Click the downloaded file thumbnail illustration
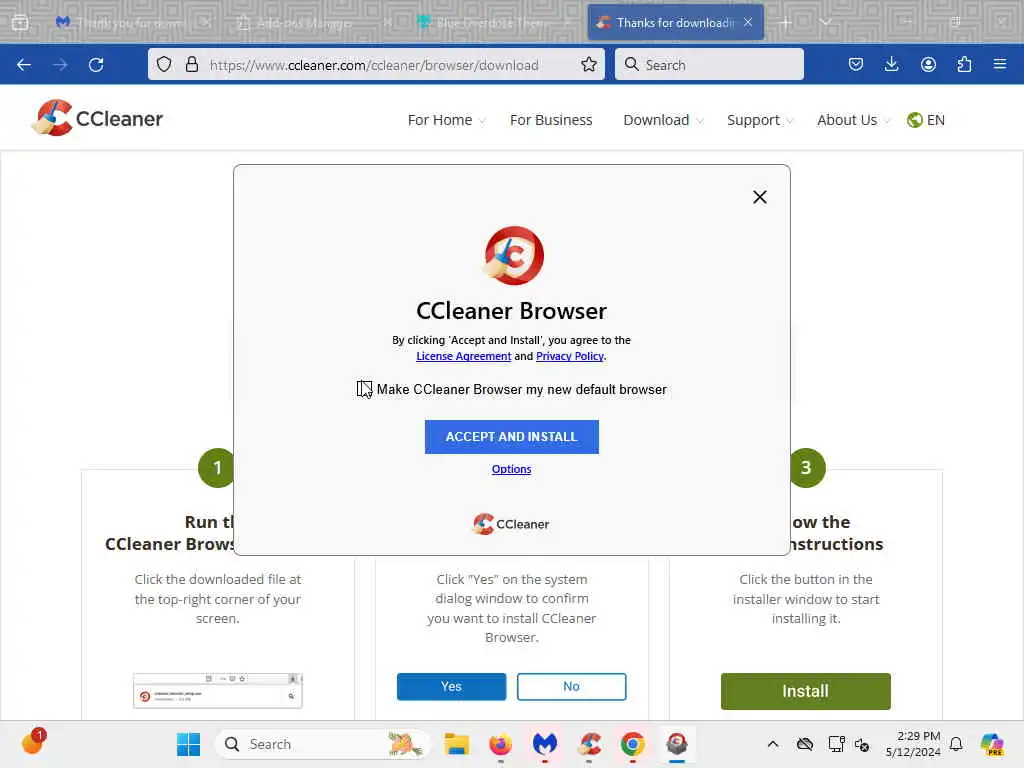Screen dimensions: 1024x768 217,691
